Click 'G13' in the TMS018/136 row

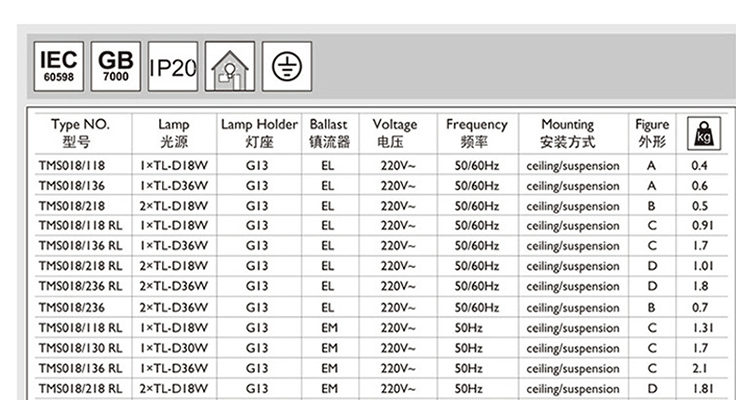[257, 186]
